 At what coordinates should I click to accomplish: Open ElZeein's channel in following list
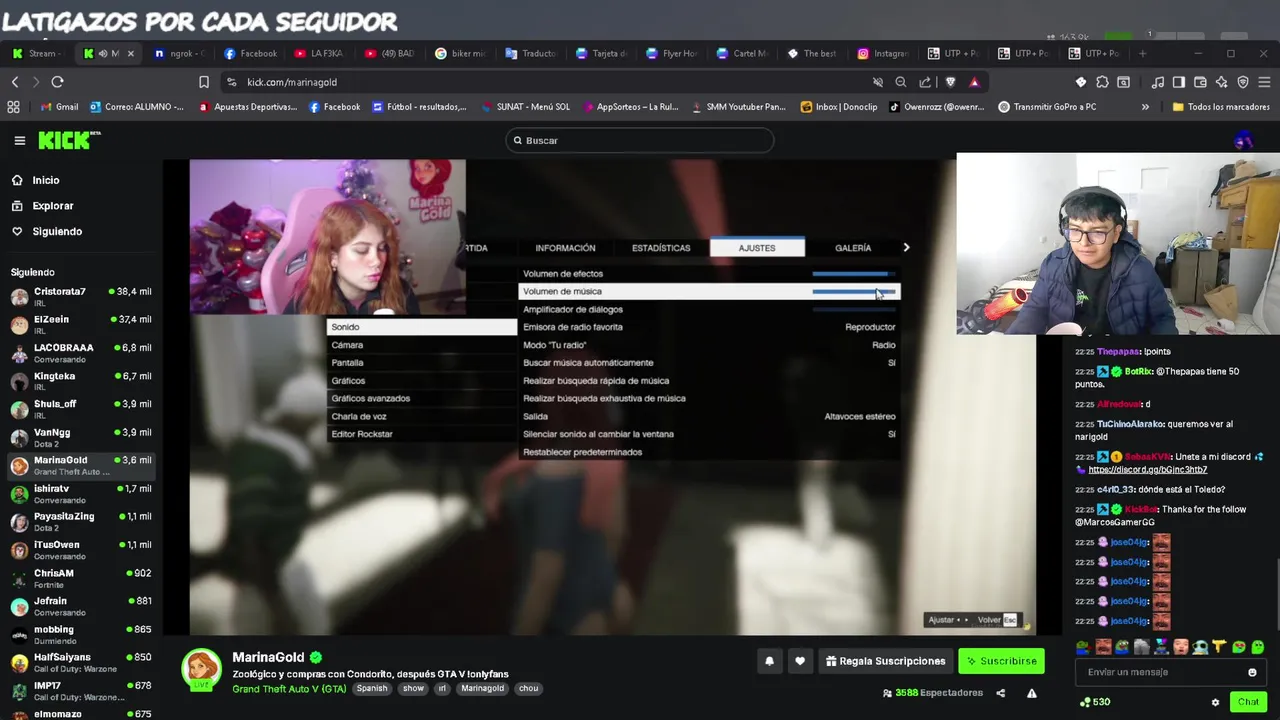coord(80,324)
